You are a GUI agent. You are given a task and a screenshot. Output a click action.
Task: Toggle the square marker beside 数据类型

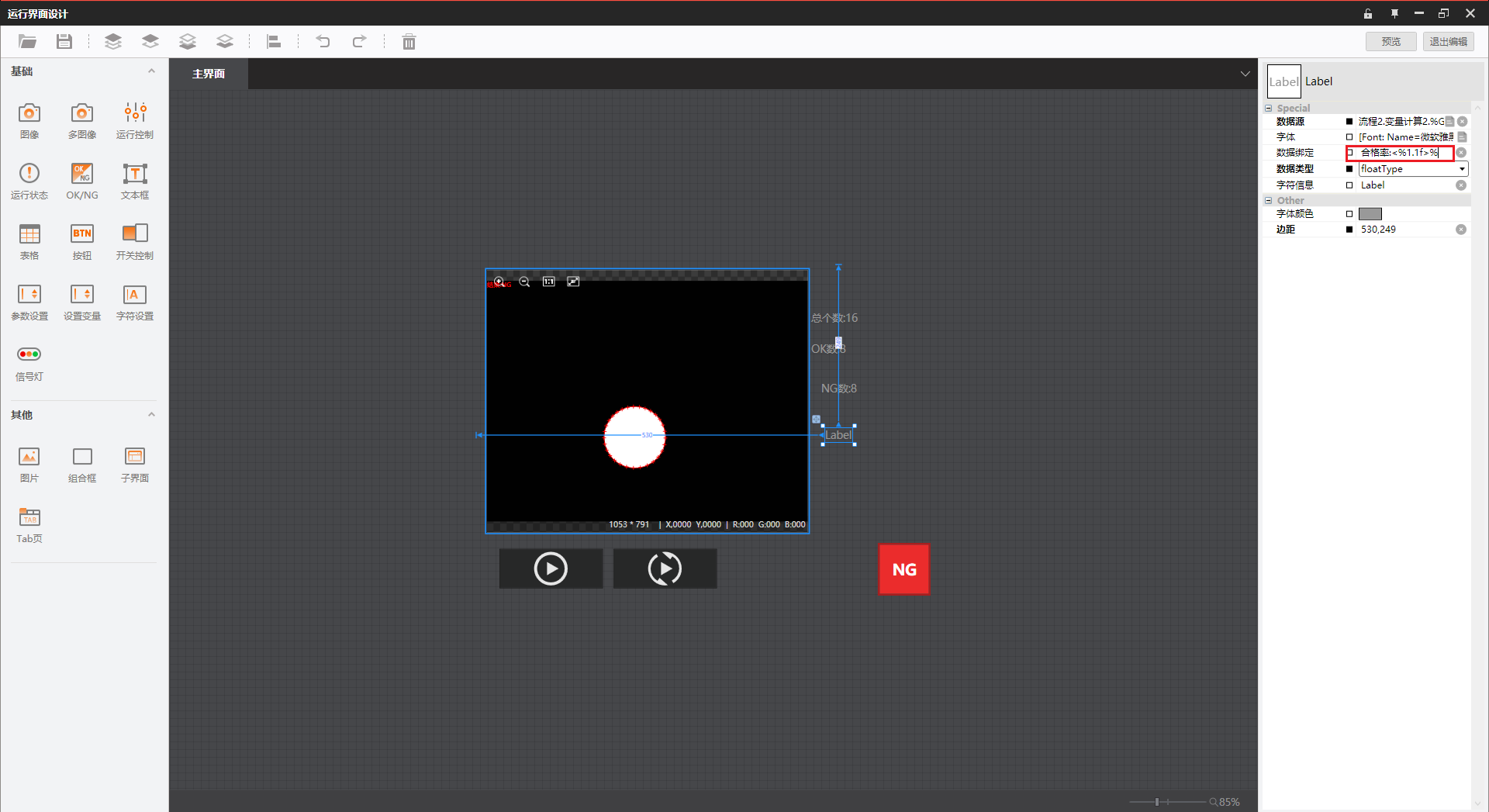(1349, 169)
